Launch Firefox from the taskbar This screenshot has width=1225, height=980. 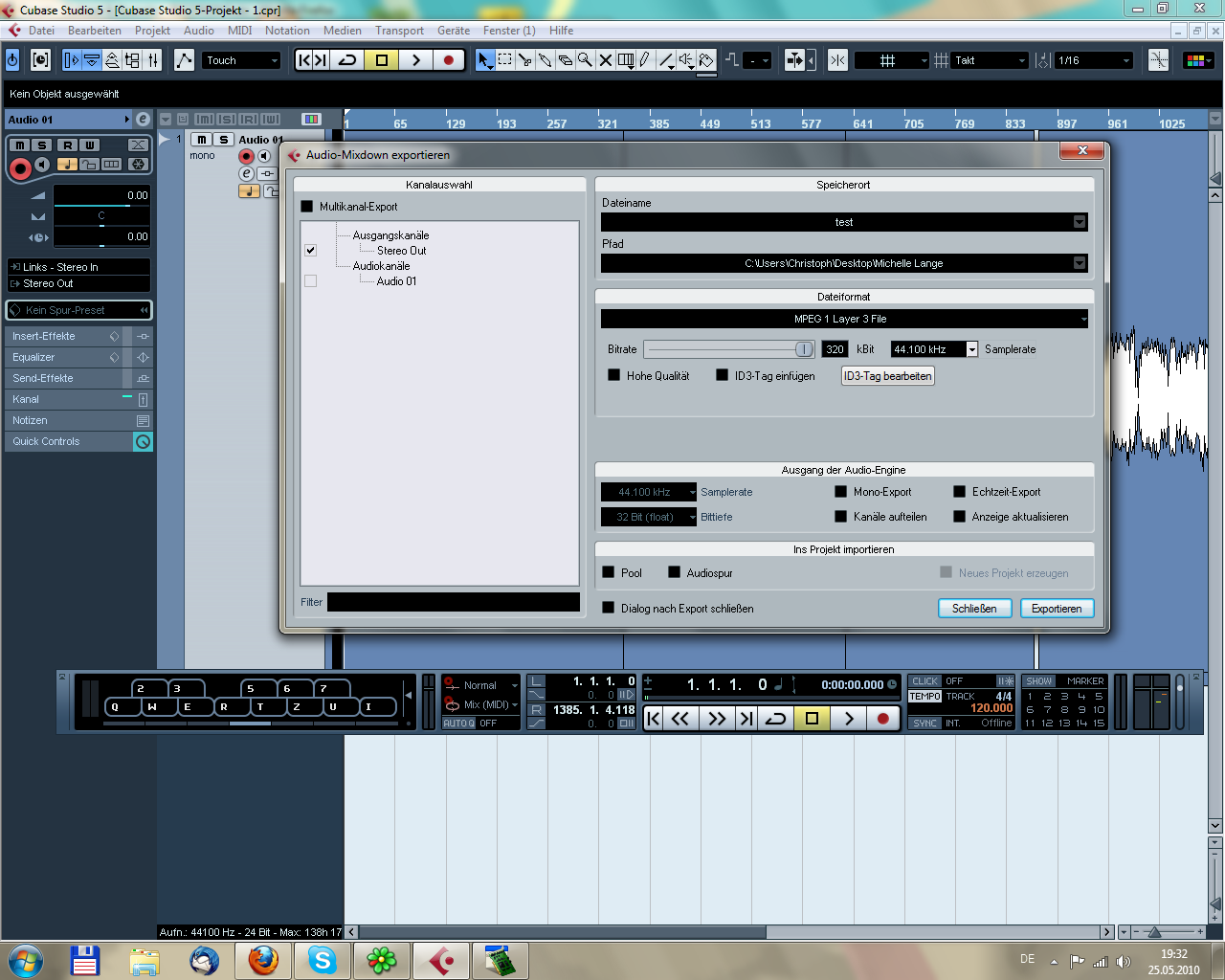[262, 960]
